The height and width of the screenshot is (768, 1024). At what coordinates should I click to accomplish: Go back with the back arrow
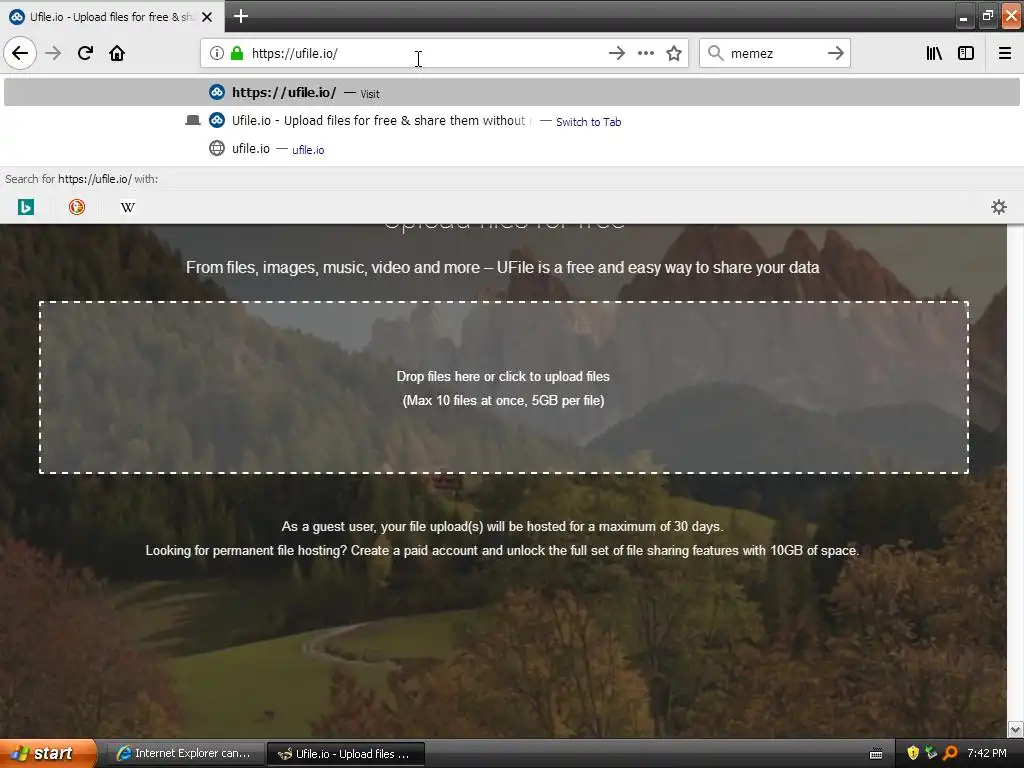(x=20, y=53)
